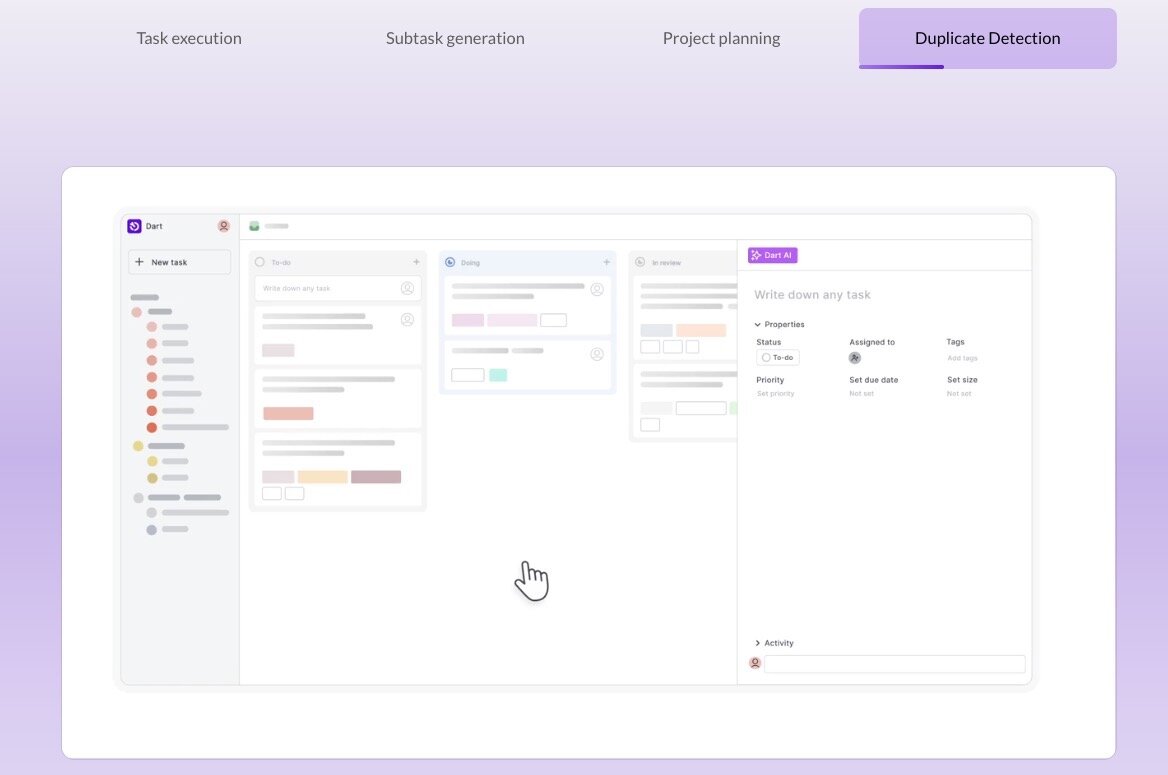This screenshot has width=1168, height=775.
Task: Select the Task execution tab
Action: tap(189, 38)
